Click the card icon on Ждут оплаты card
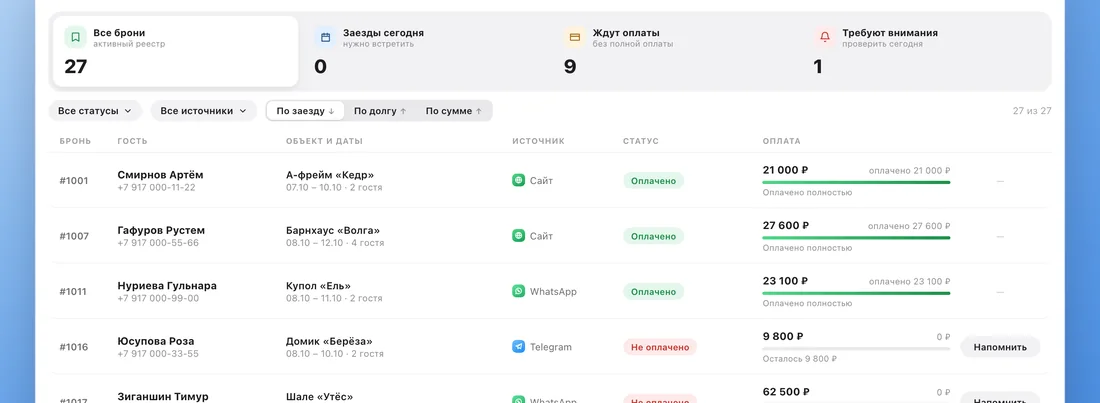The image size is (1100, 403). (575, 37)
